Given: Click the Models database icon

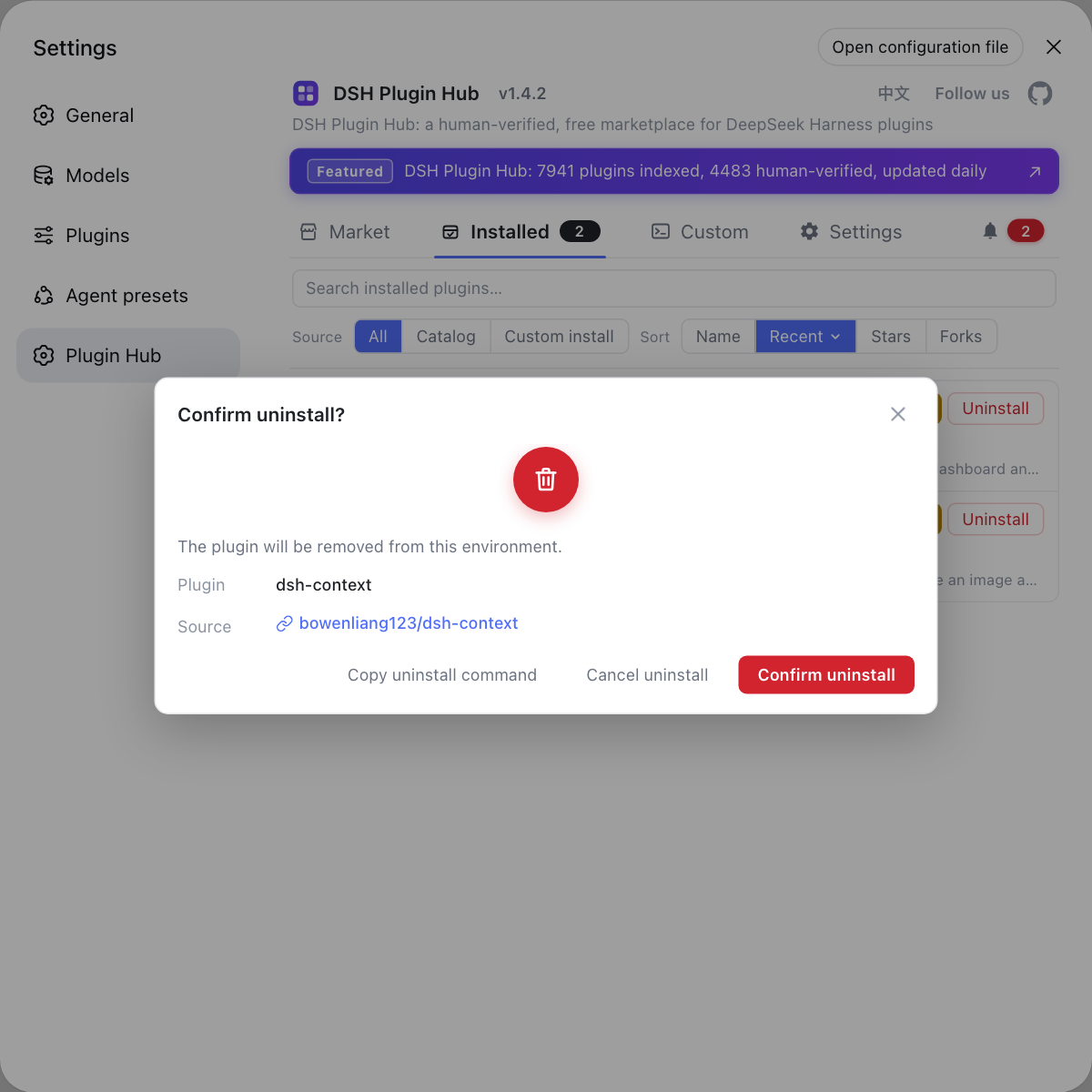Looking at the screenshot, I should click(x=44, y=176).
